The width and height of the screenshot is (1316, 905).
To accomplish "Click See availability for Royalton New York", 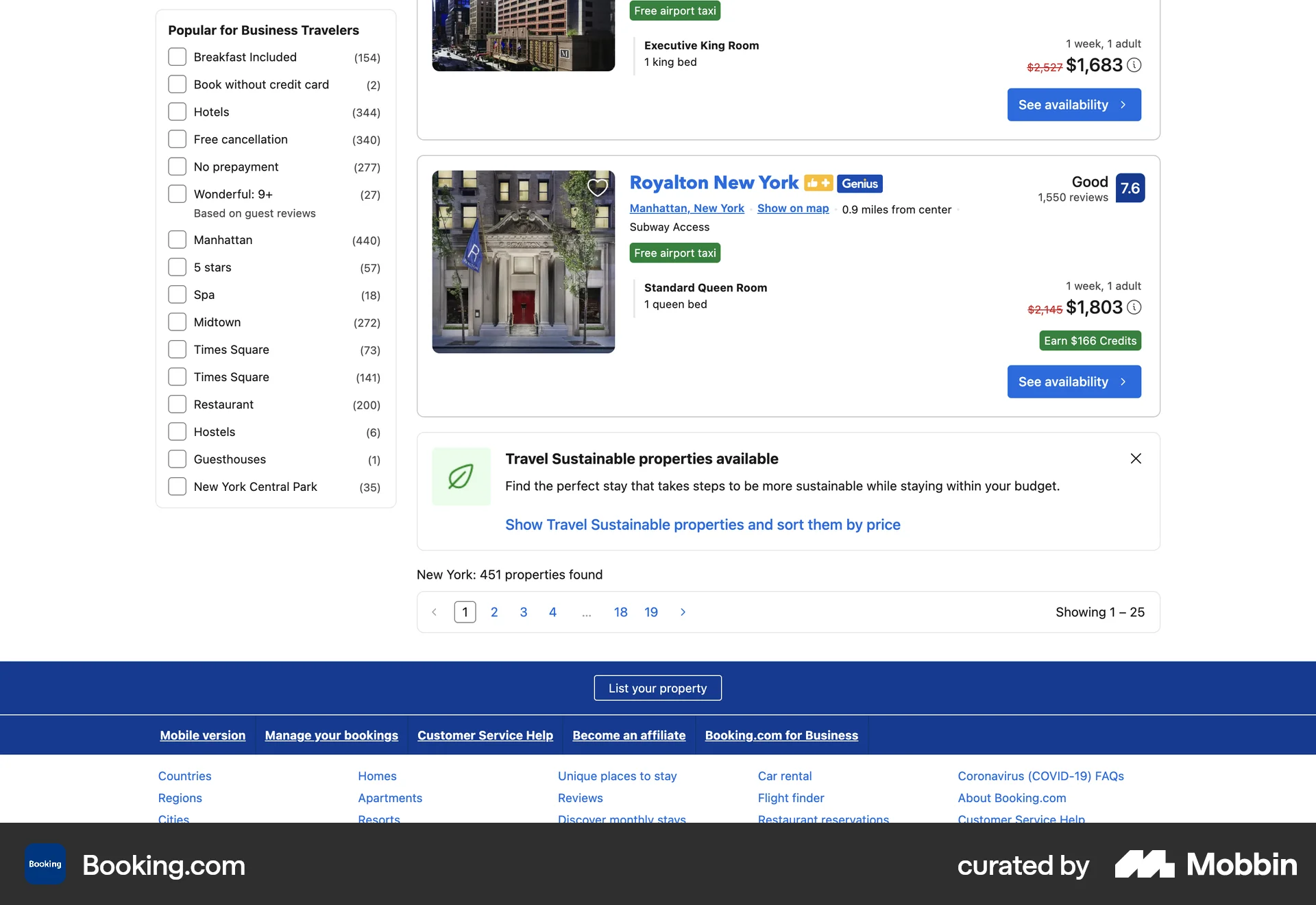I will click(1073, 381).
